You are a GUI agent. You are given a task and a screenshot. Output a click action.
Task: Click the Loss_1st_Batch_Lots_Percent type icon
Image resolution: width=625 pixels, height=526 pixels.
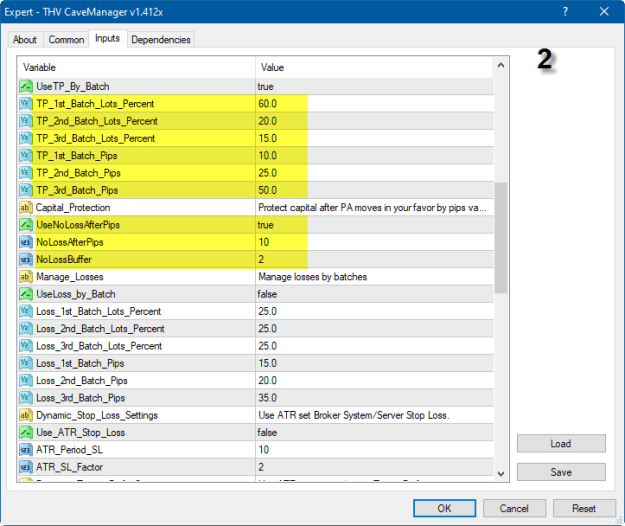pos(26,311)
